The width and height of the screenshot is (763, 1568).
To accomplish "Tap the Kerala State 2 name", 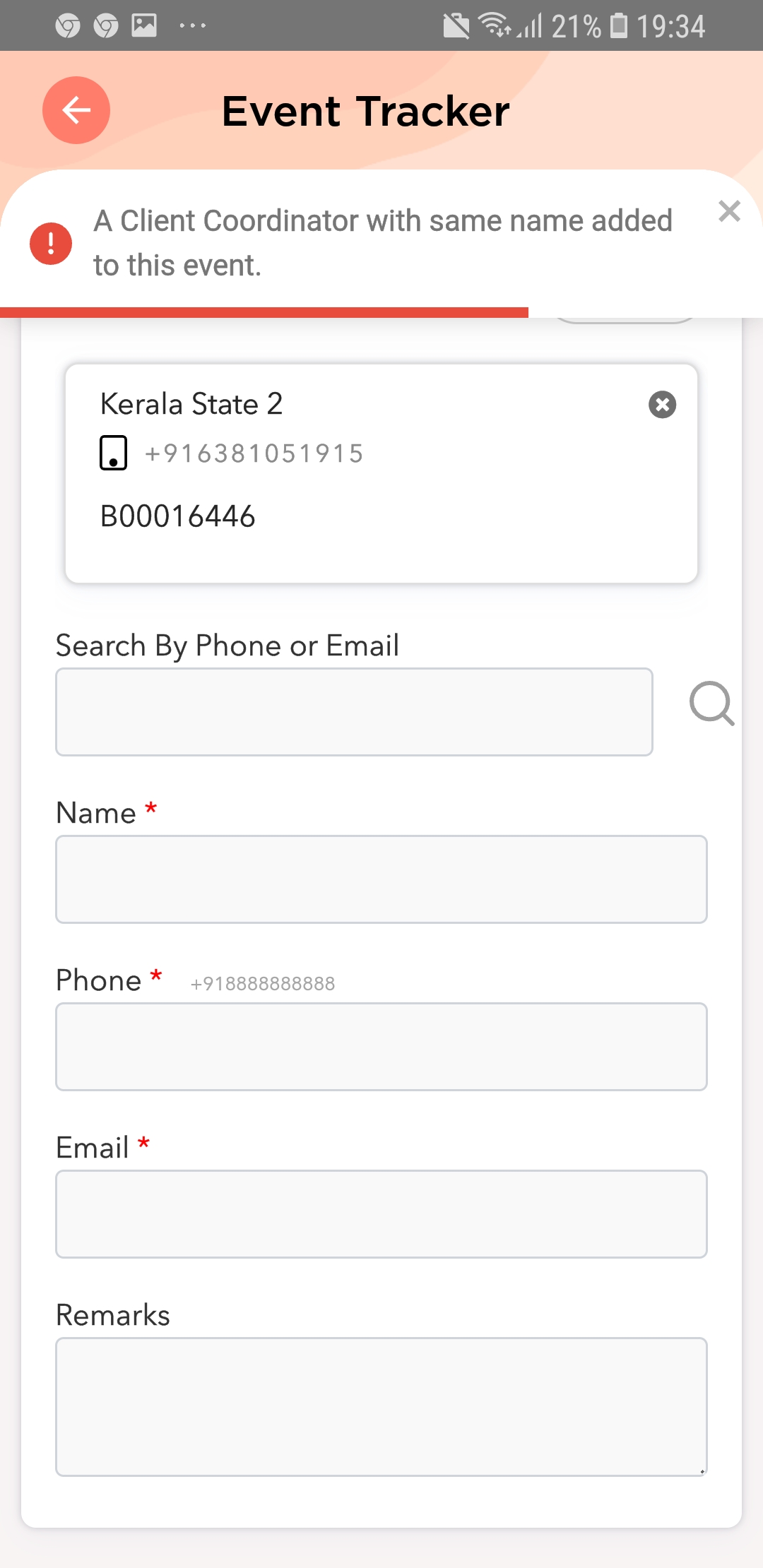I will (191, 404).
